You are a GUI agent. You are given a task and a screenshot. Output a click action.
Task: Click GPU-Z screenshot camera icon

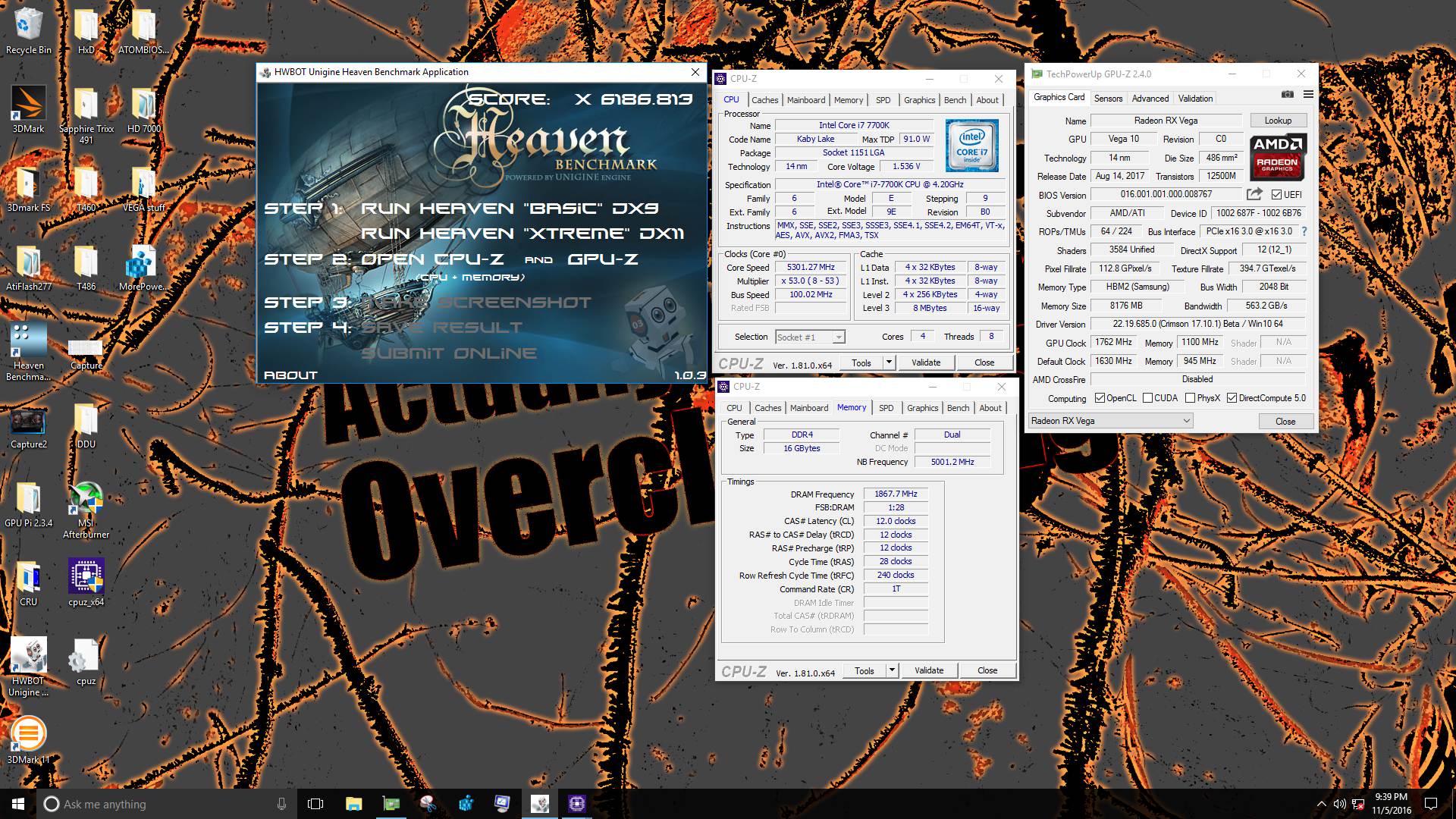(x=1288, y=95)
